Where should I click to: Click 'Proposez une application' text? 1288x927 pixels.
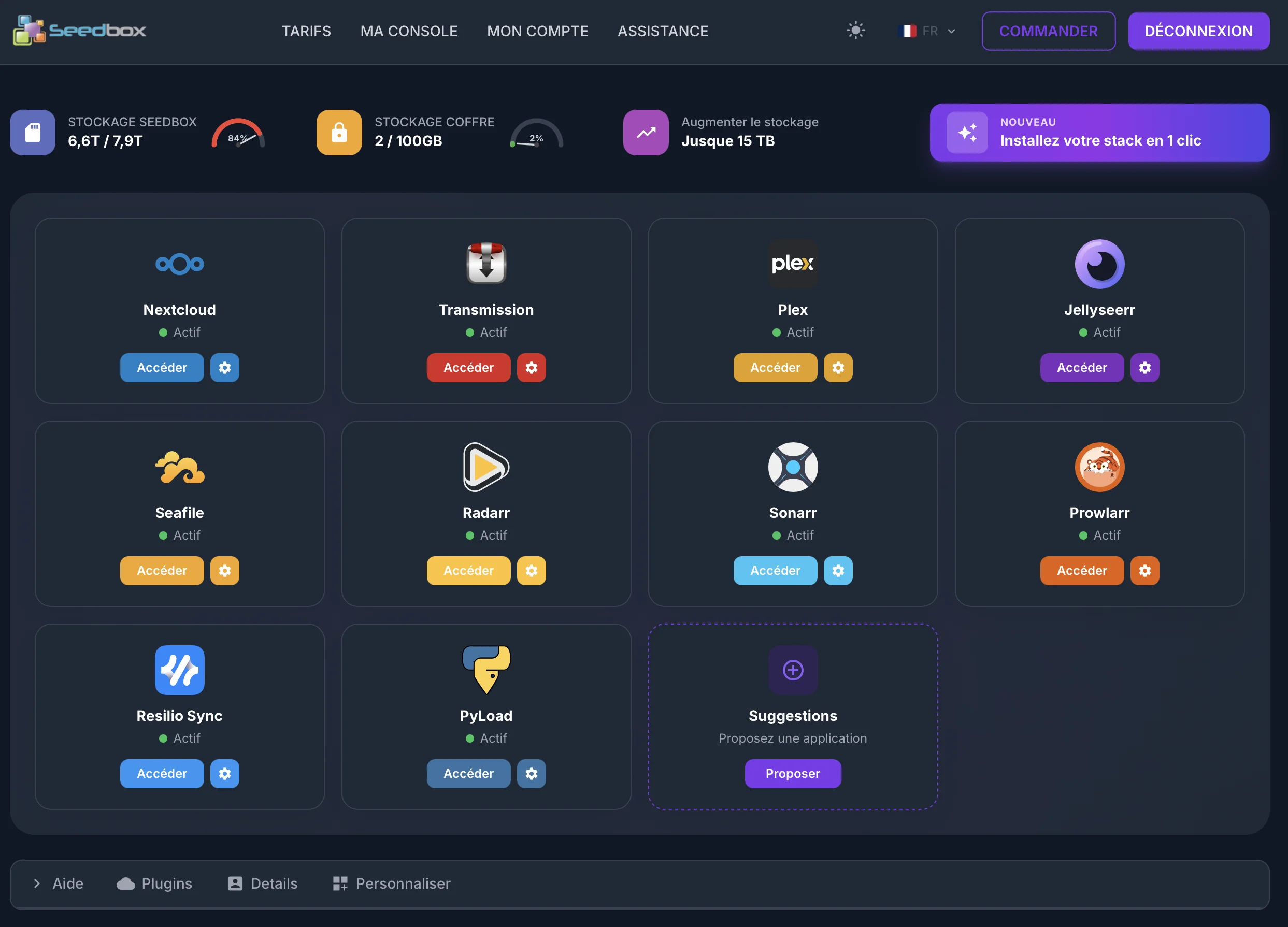click(x=793, y=738)
